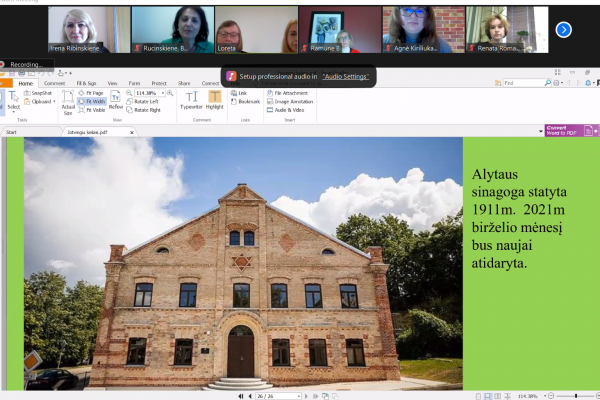Show more participants with the blue arrow

tap(564, 30)
